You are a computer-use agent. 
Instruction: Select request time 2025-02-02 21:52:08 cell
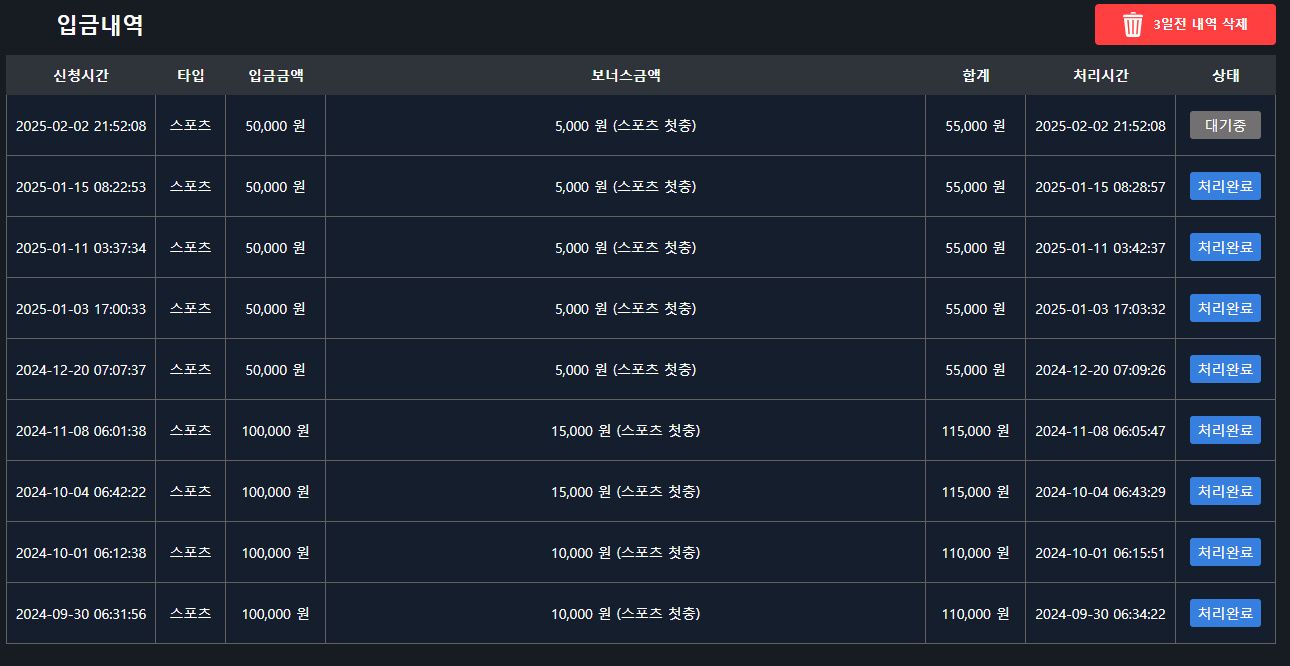click(81, 126)
